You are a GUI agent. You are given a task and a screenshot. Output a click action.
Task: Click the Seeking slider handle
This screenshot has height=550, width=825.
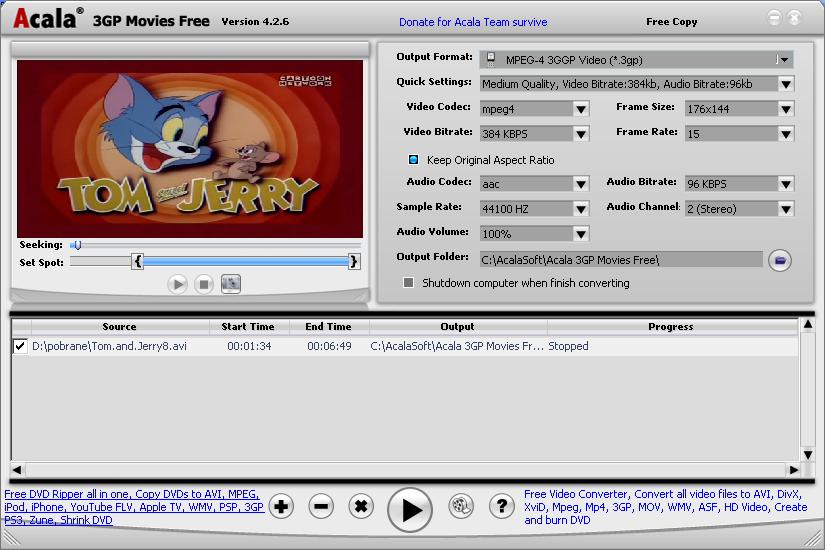click(x=77, y=245)
